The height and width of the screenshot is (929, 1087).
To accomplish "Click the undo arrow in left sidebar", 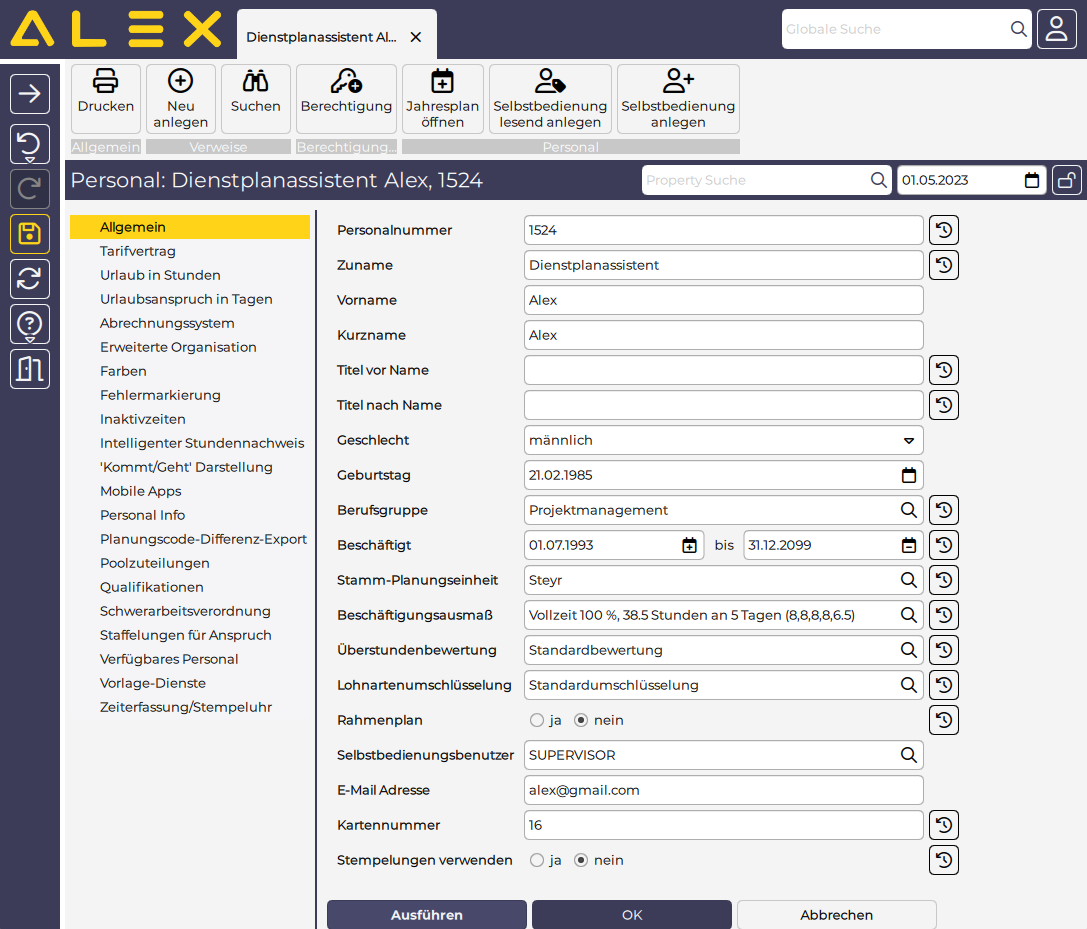I will [30, 143].
